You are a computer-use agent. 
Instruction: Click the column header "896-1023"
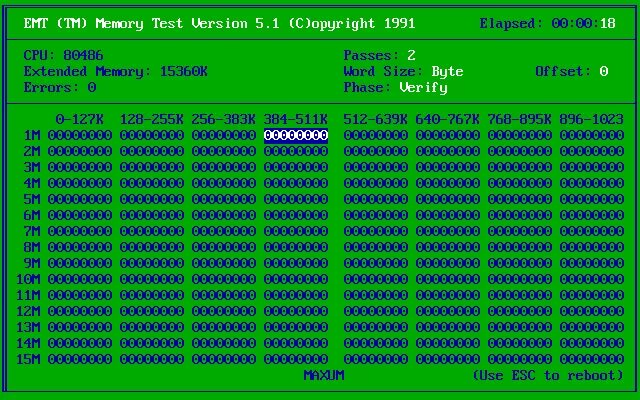click(x=592, y=119)
